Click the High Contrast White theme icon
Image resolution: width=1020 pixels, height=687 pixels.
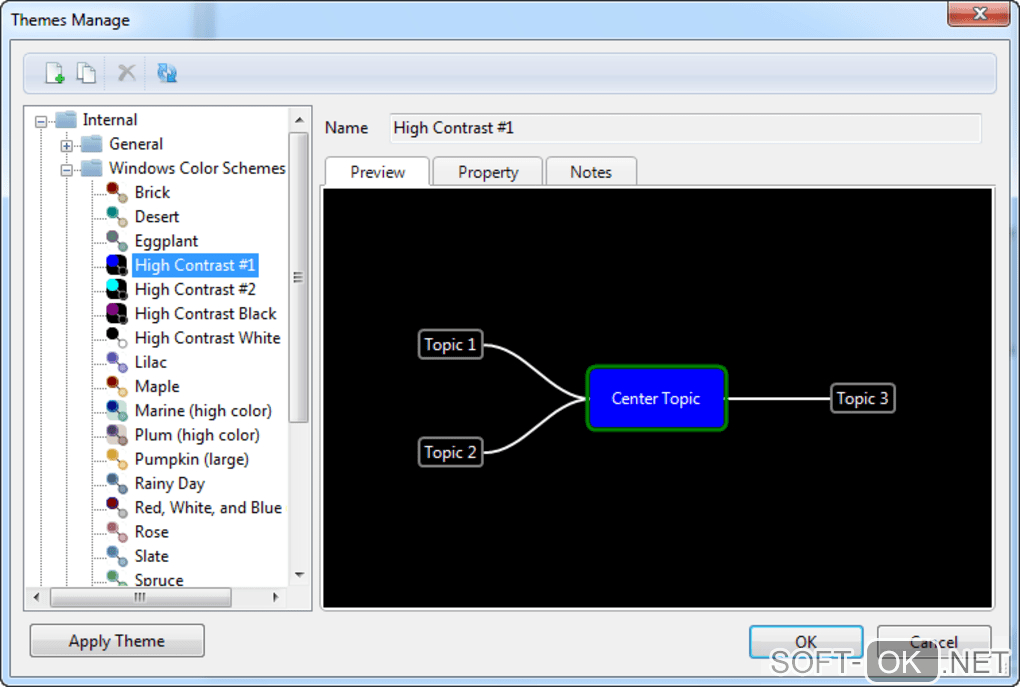(117, 338)
